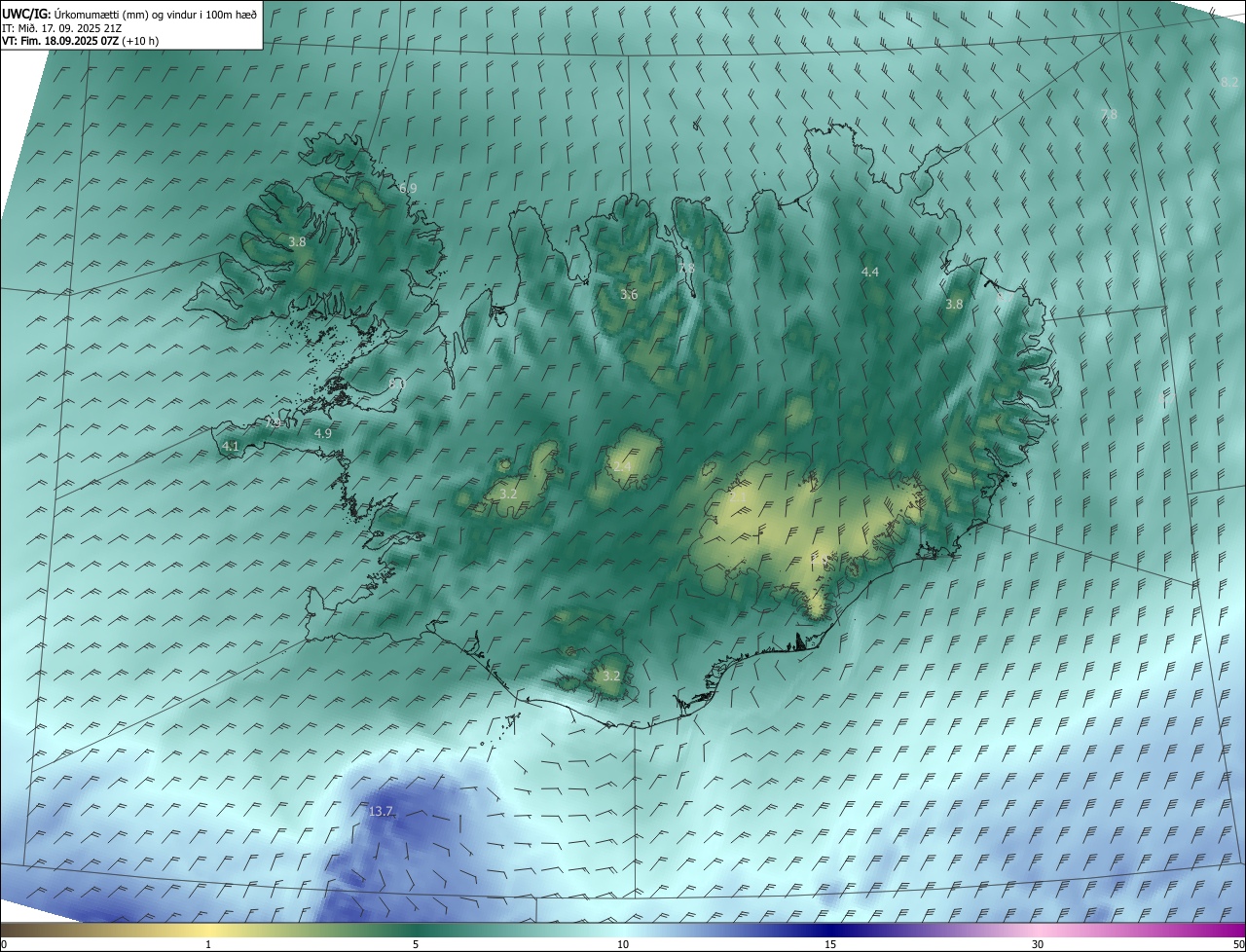Click the 15 tick on the colour scale

click(x=830, y=944)
